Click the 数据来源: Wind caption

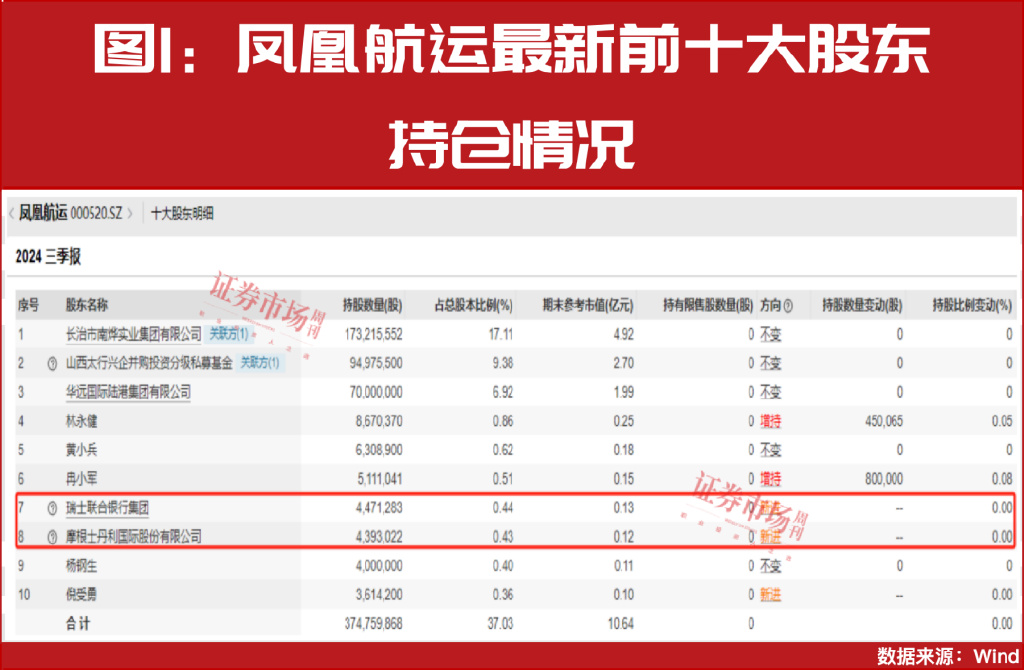tap(948, 656)
